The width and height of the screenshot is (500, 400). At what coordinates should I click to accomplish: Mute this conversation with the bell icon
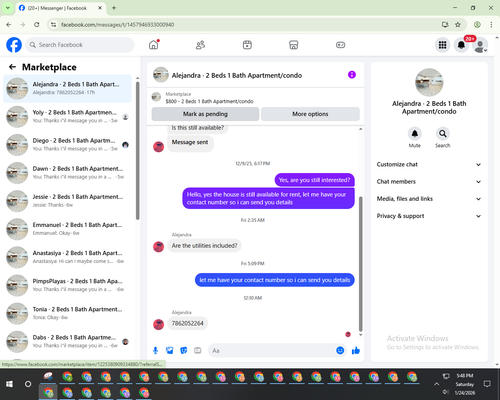pos(415,134)
